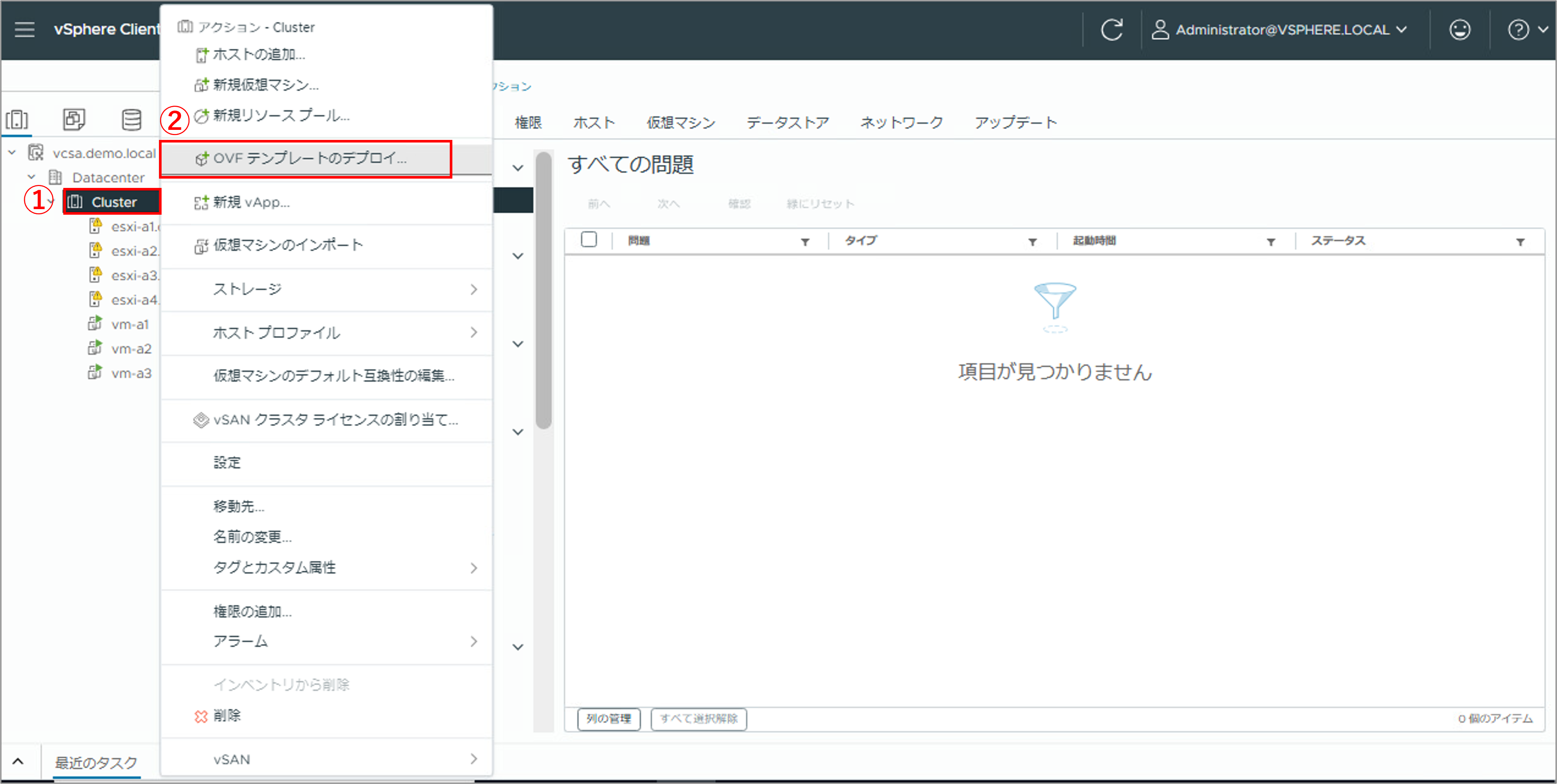The width and height of the screenshot is (1557, 784).
Task: Open the hamburger main menu
Action: [24, 29]
